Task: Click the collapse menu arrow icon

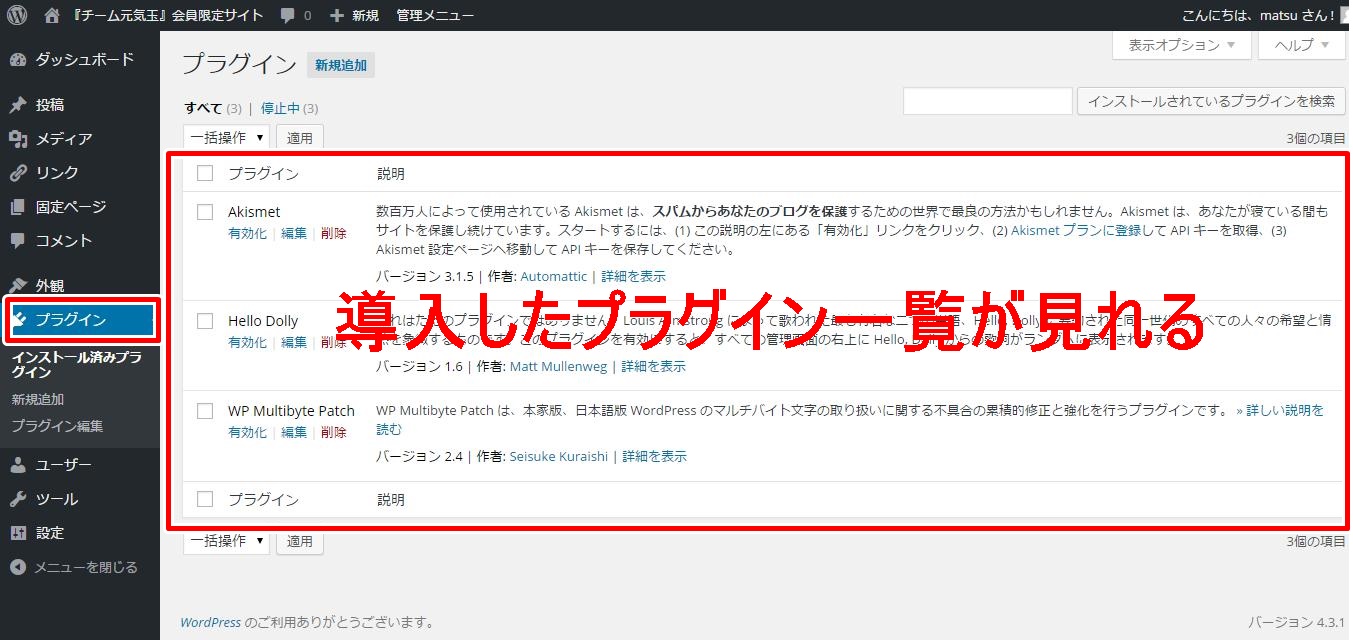Action: point(18,567)
